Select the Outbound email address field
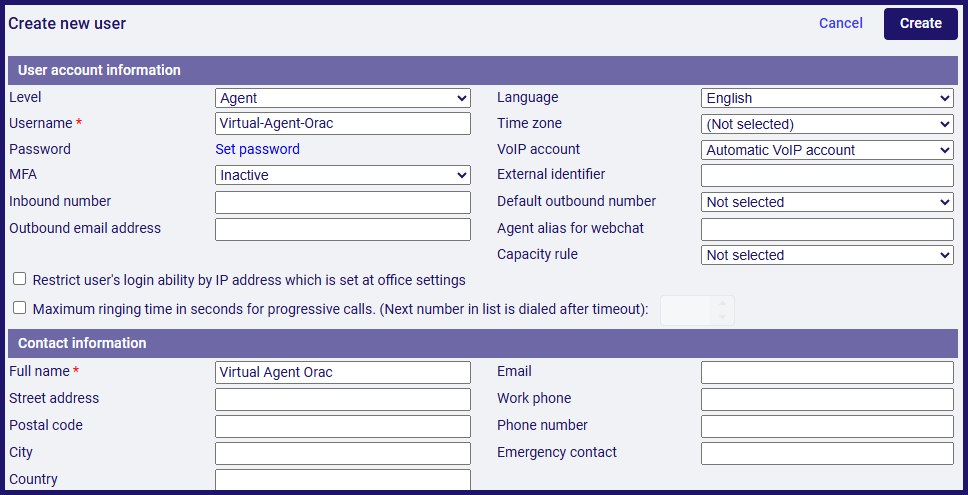This screenshot has height=495, width=968. (343, 230)
